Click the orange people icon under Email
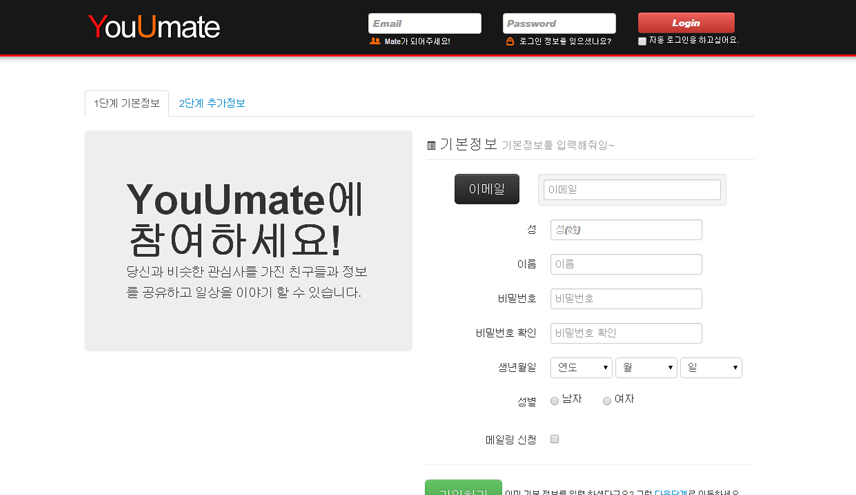Viewport: 856px width, 495px height. tap(375, 41)
